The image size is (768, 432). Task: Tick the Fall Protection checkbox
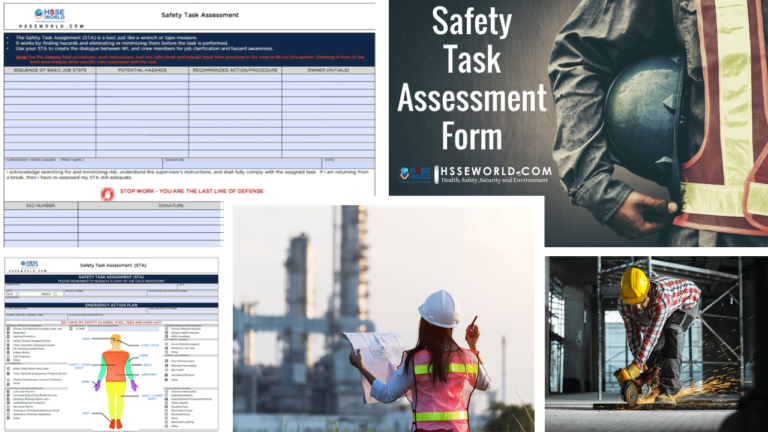coord(8,357)
